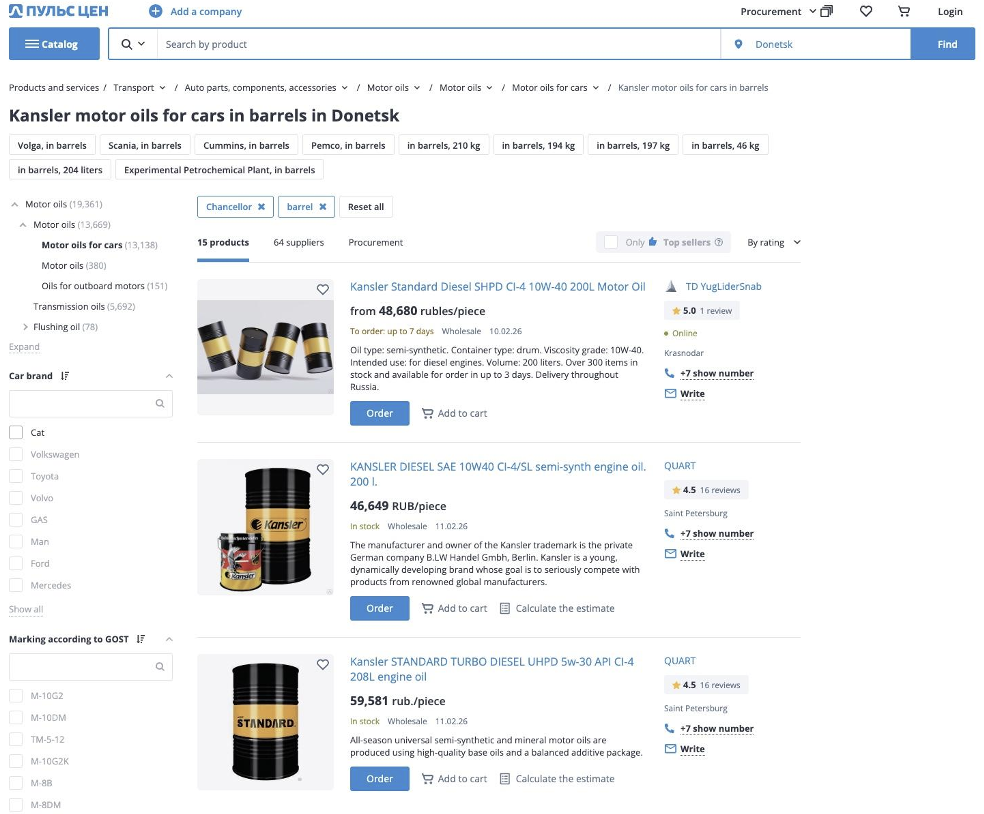Check the TM-5-12 GOST marking checkbox
The height and width of the screenshot is (814, 984).
coord(16,739)
